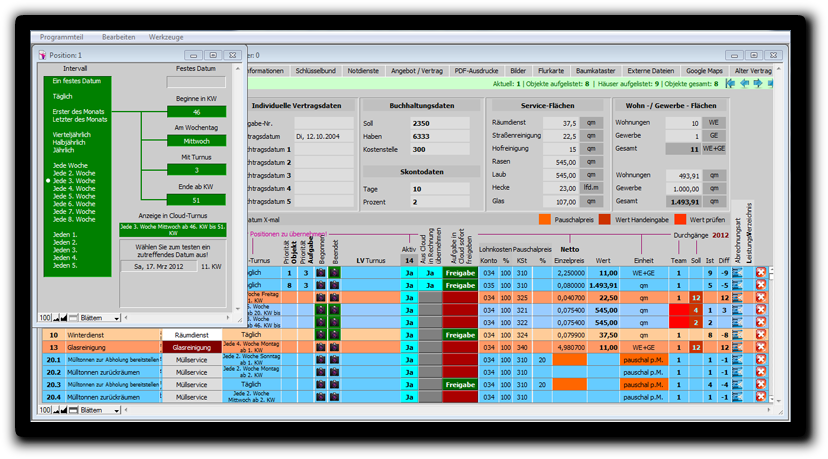Click Skonto Tage field showing 10
Image resolution: width=828 pixels, height=459 pixels.
pos(440,189)
